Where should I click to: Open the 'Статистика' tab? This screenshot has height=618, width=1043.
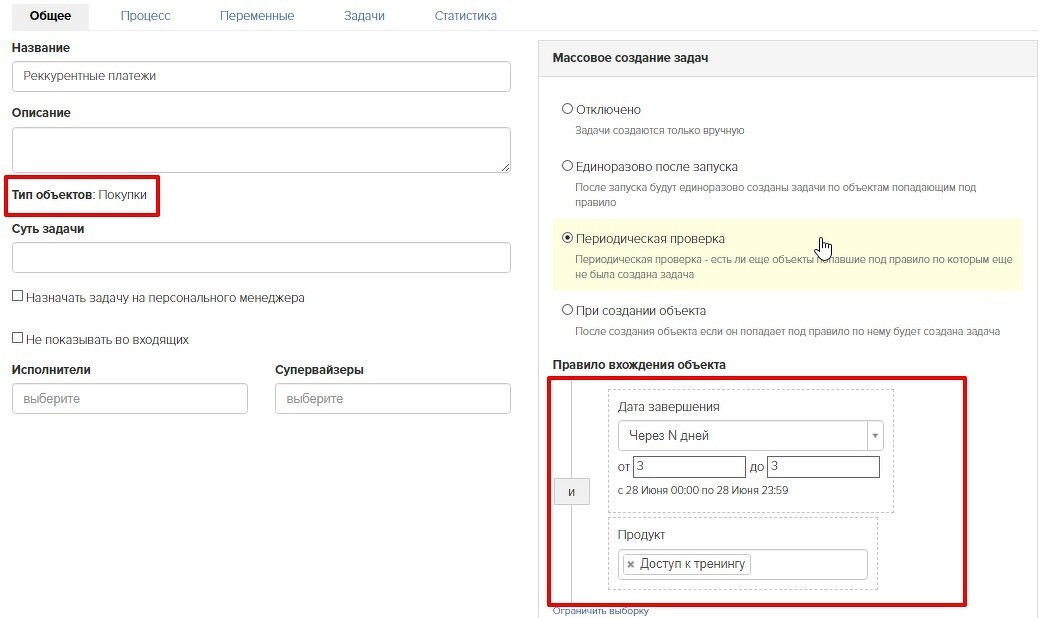466,15
